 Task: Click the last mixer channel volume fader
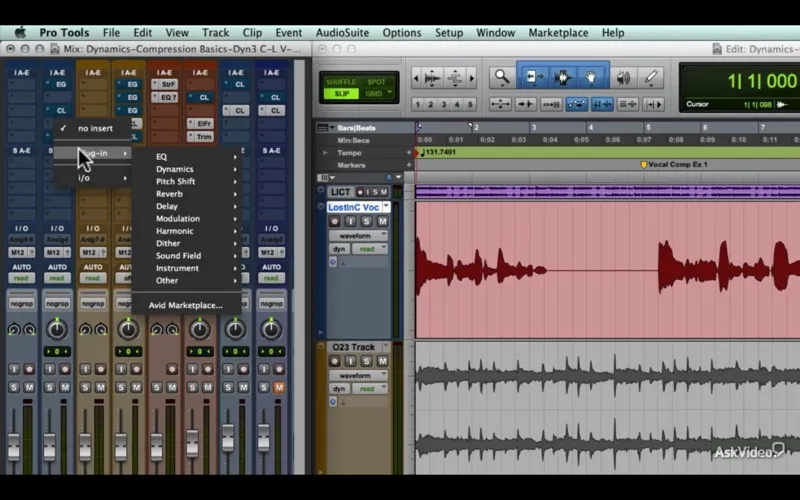(264, 438)
